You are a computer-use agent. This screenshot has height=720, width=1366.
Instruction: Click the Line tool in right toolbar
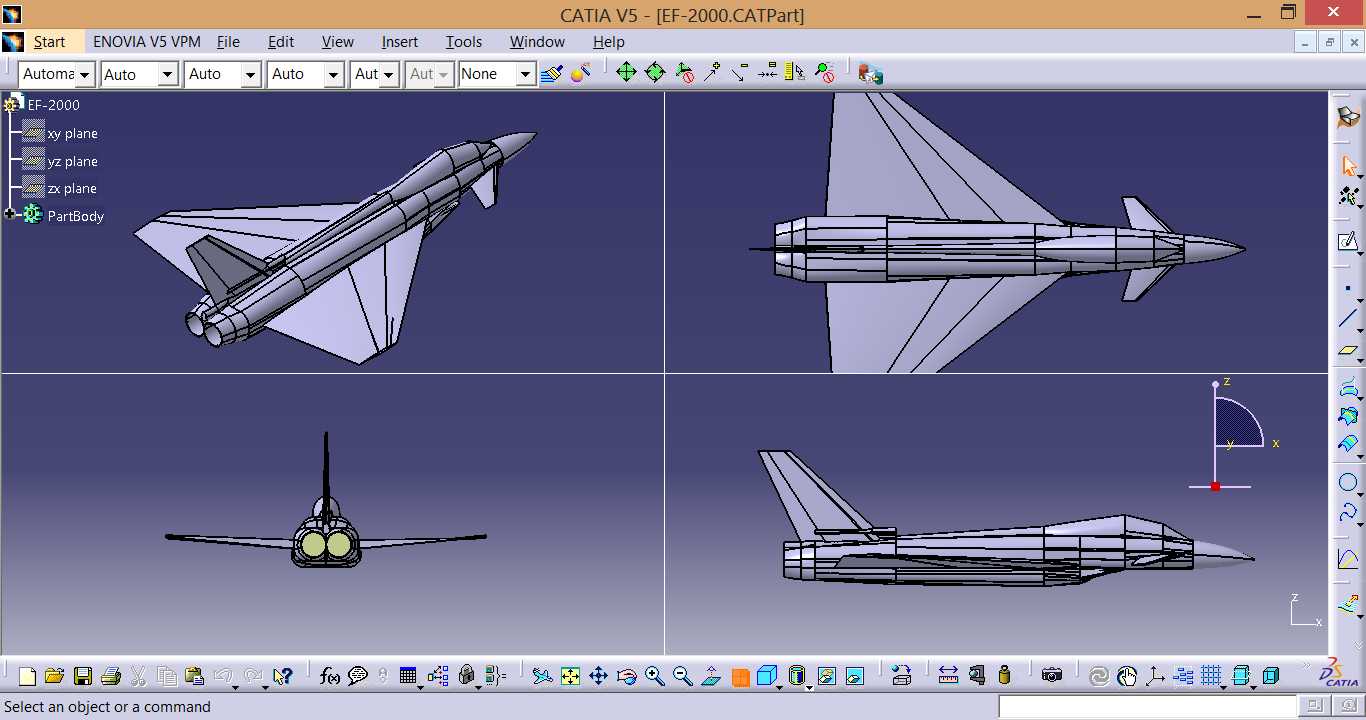tap(1348, 319)
